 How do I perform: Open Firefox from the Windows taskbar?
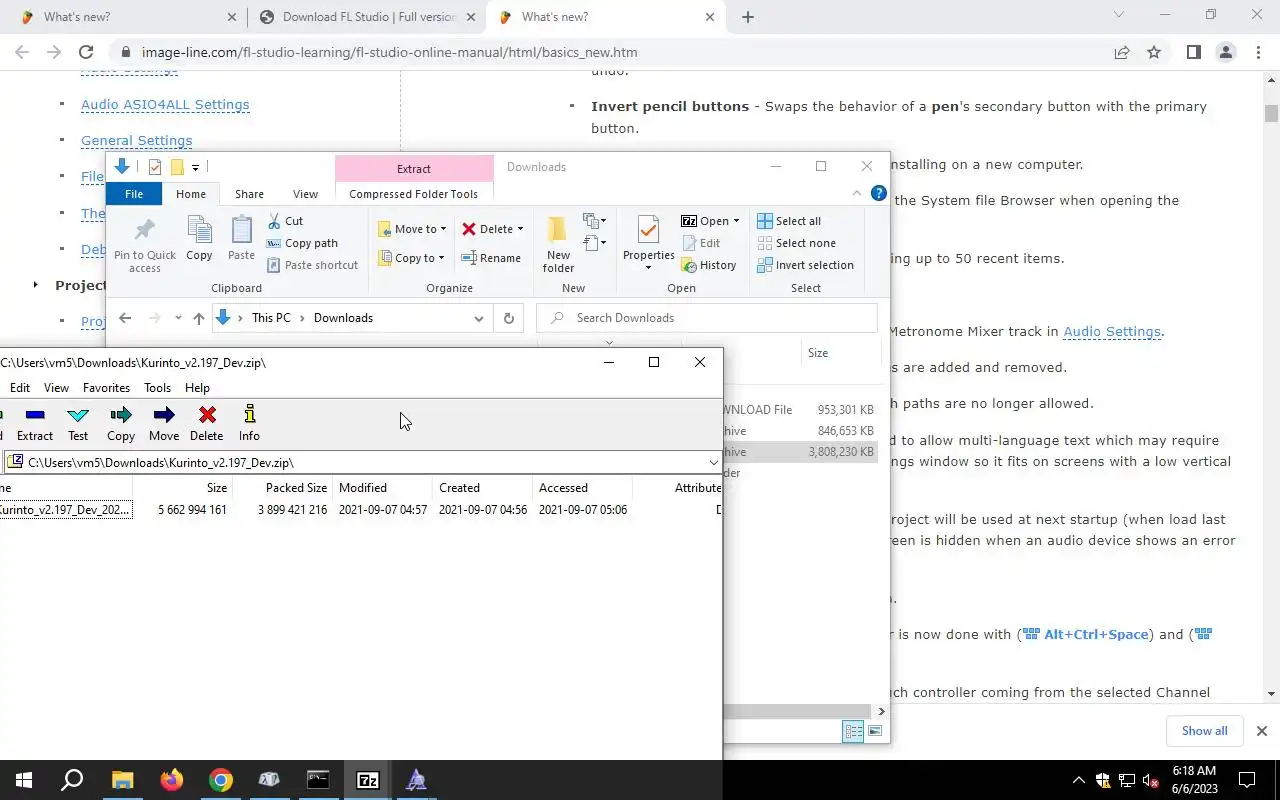point(172,780)
